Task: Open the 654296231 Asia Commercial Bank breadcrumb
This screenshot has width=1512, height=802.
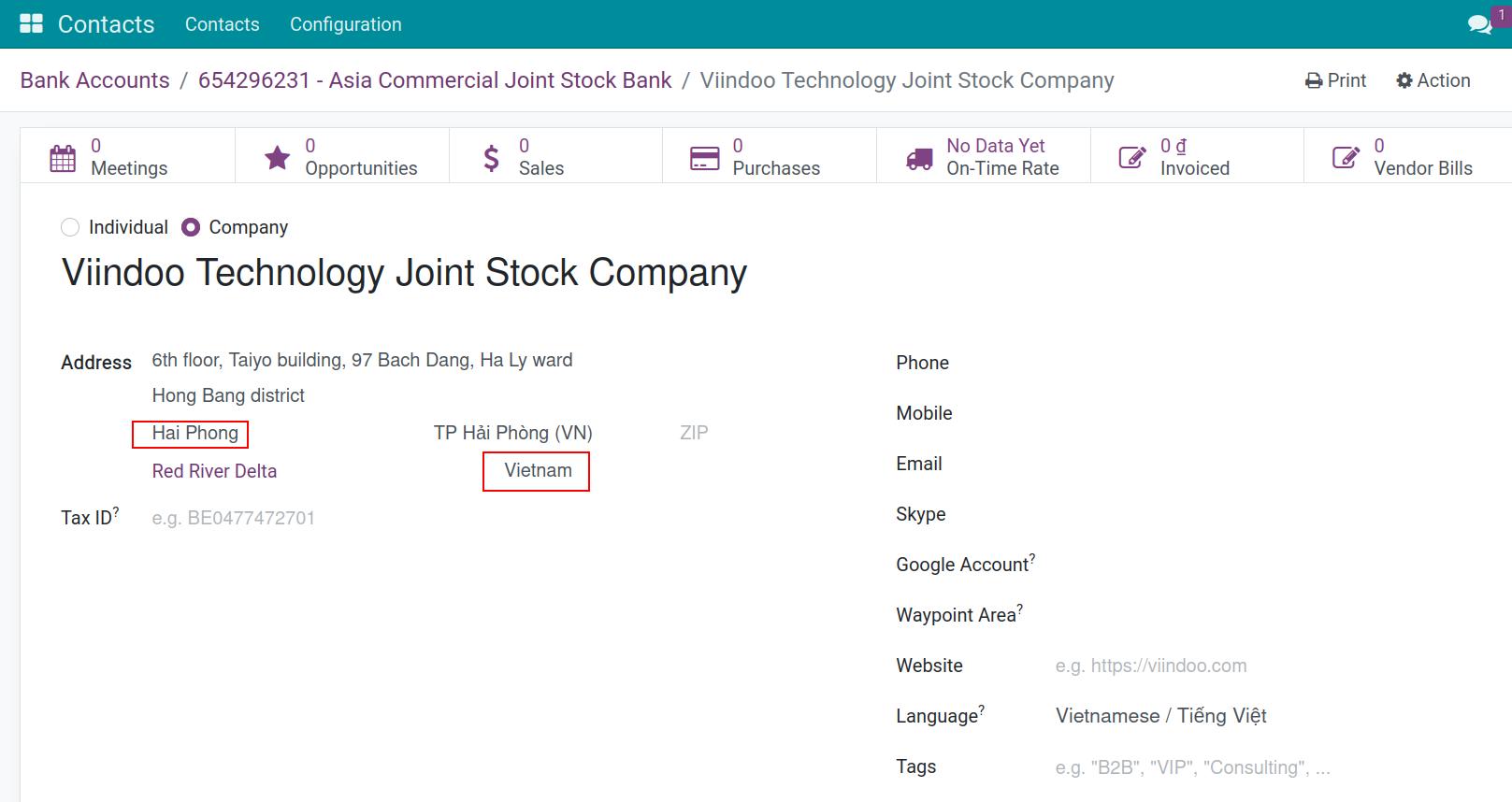Action: click(x=435, y=80)
